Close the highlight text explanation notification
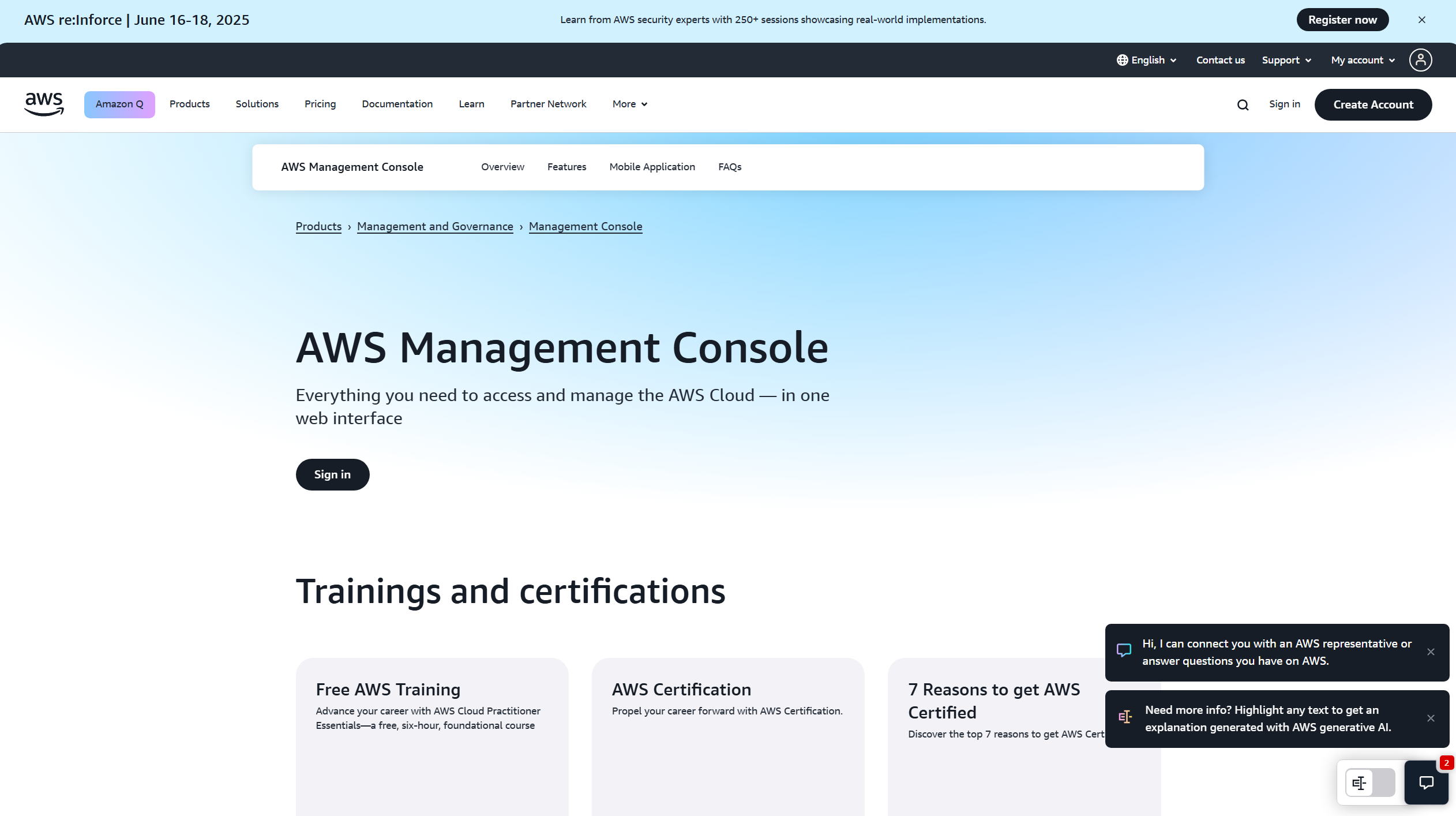Image resolution: width=1456 pixels, height=816 pixels. (x=1431, y=718)
